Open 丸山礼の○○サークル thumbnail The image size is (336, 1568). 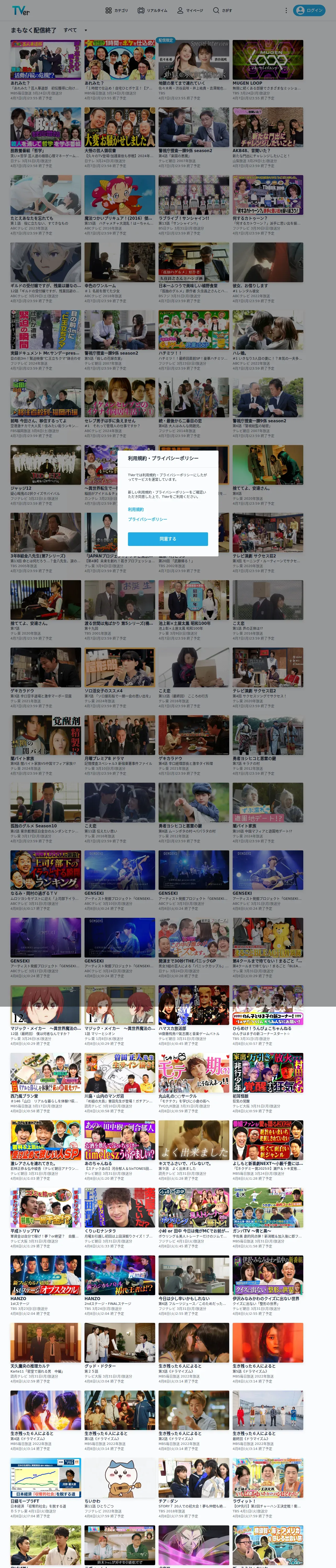(194, 1073)
